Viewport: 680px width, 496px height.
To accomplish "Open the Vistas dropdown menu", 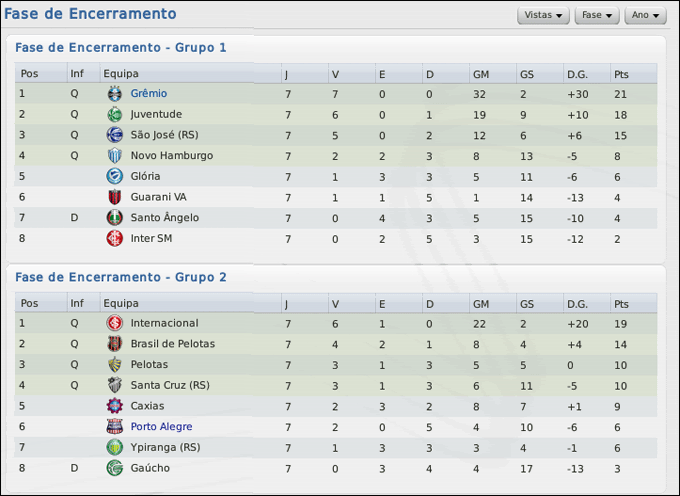I will pos(543,16).
